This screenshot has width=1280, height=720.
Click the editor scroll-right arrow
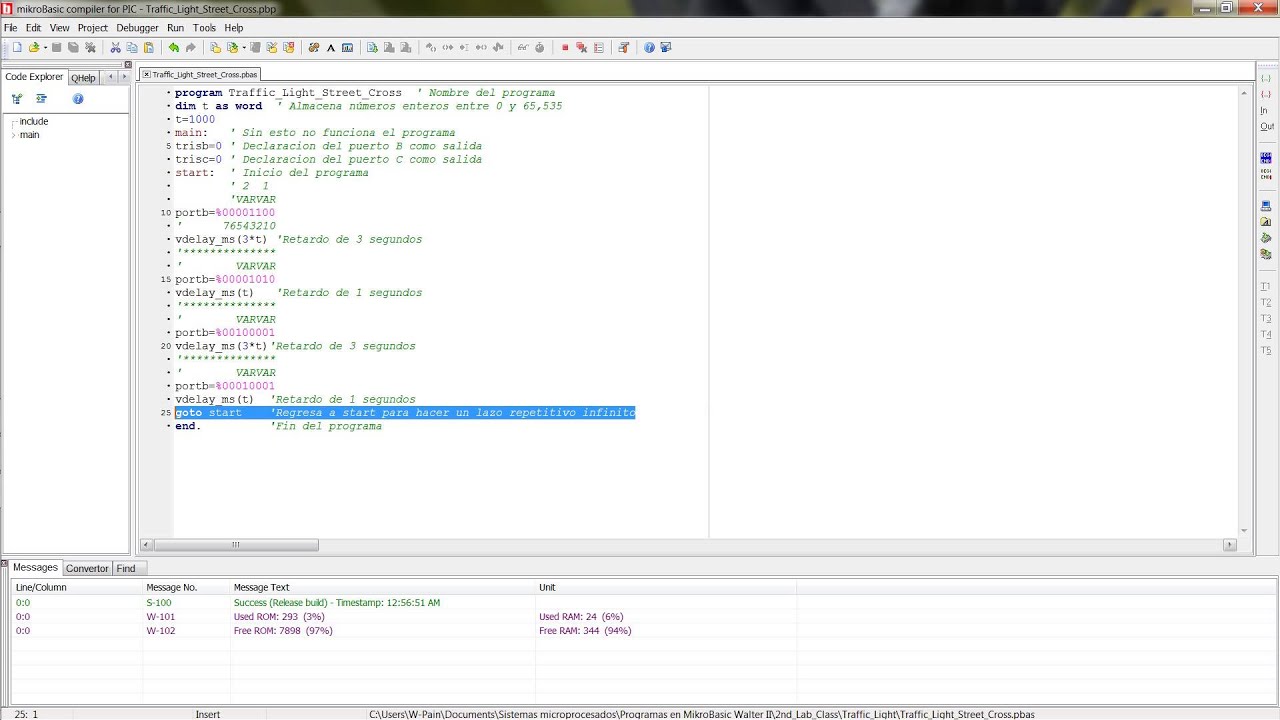click(1230, 545)
